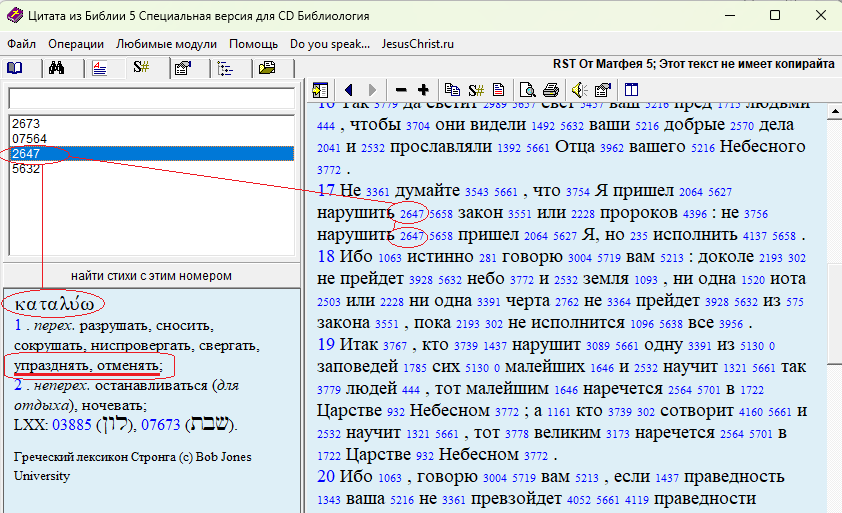This screenshot has width=842, height=513.
Task: Click Strong number 1096 after исполнится
Action: pyautogui.click(x=642, y=324)
